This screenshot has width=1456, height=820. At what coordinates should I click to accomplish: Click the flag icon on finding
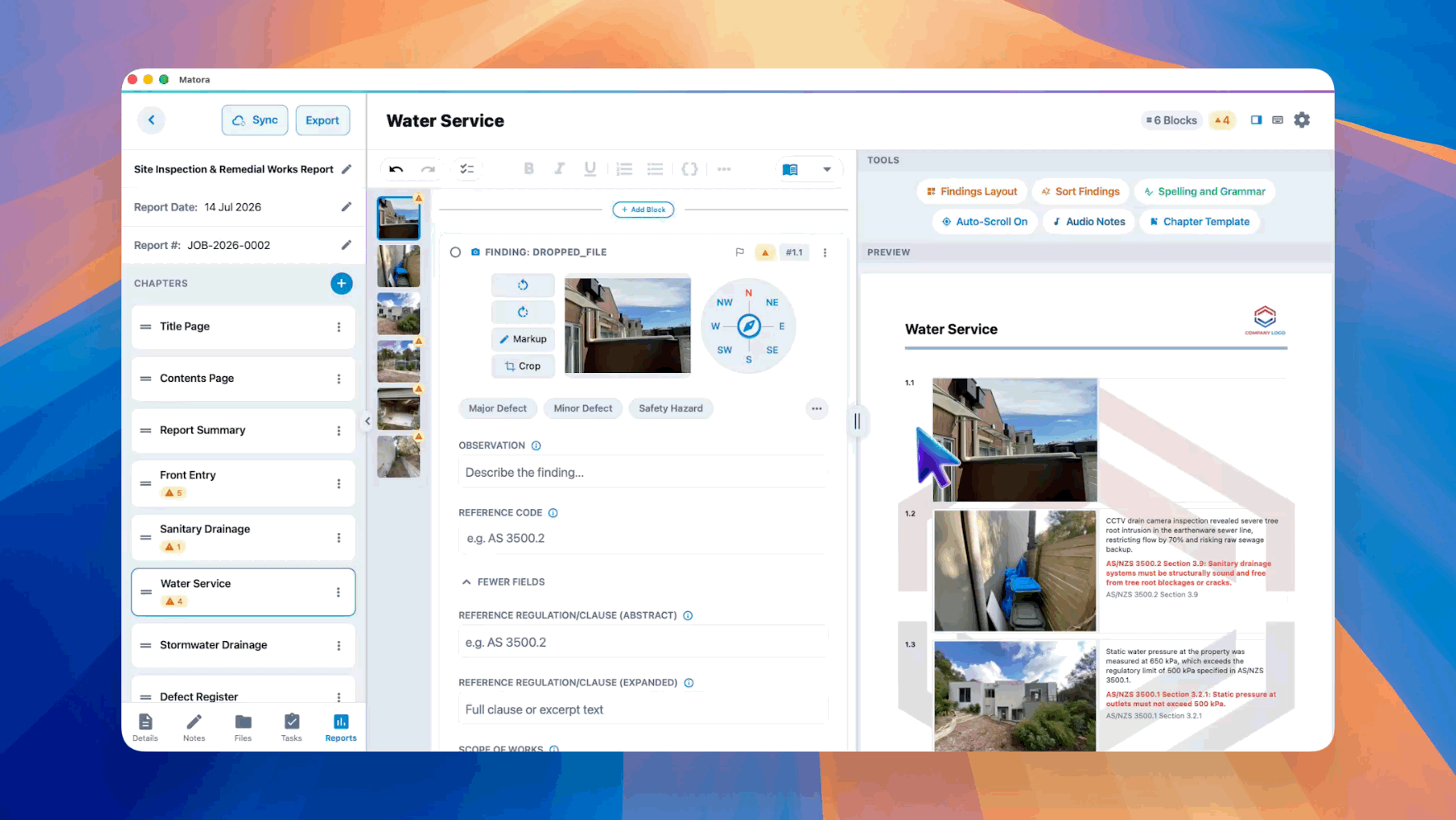pos(740,252)
